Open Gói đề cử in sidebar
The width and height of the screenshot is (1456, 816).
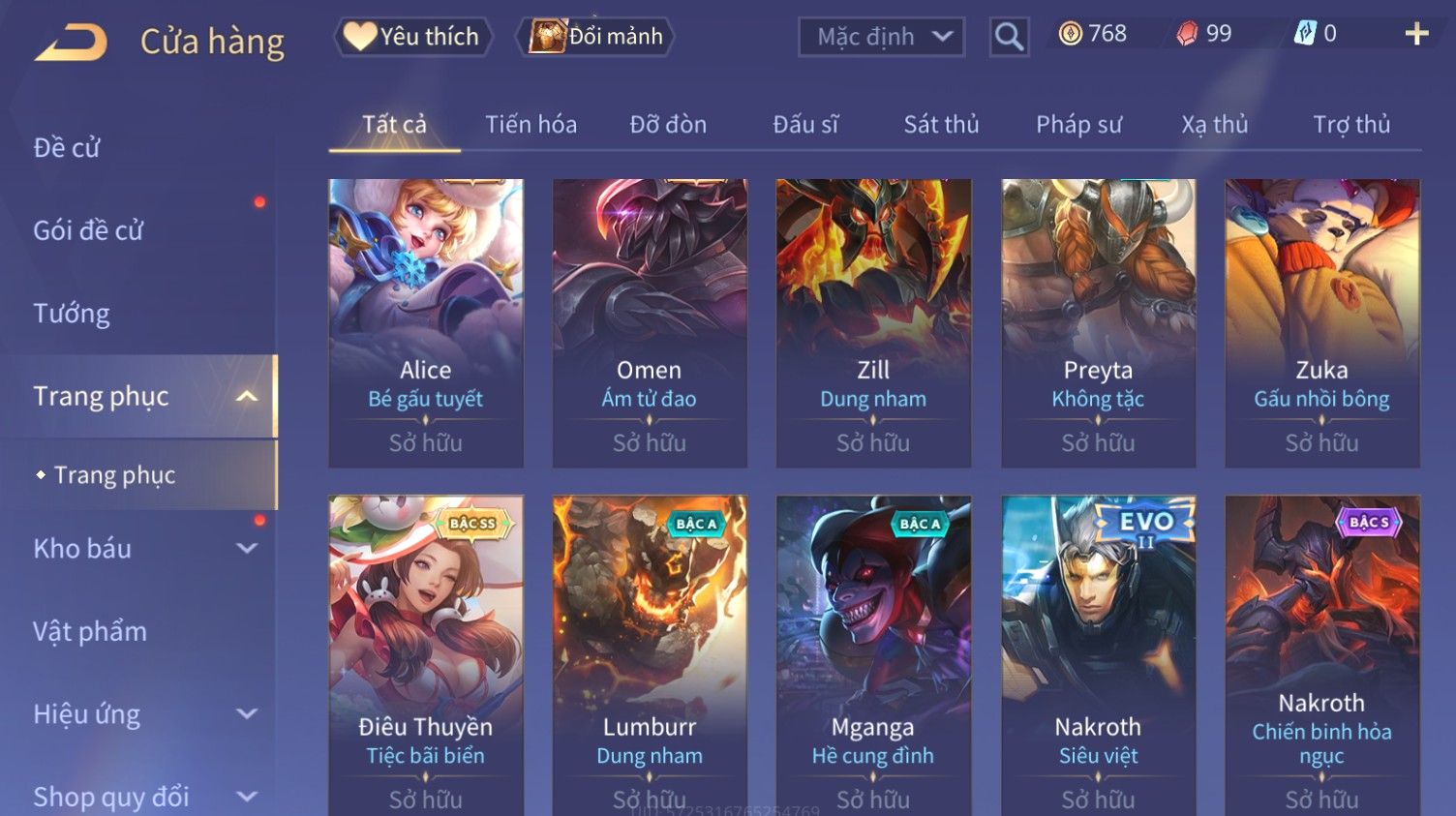88,230
